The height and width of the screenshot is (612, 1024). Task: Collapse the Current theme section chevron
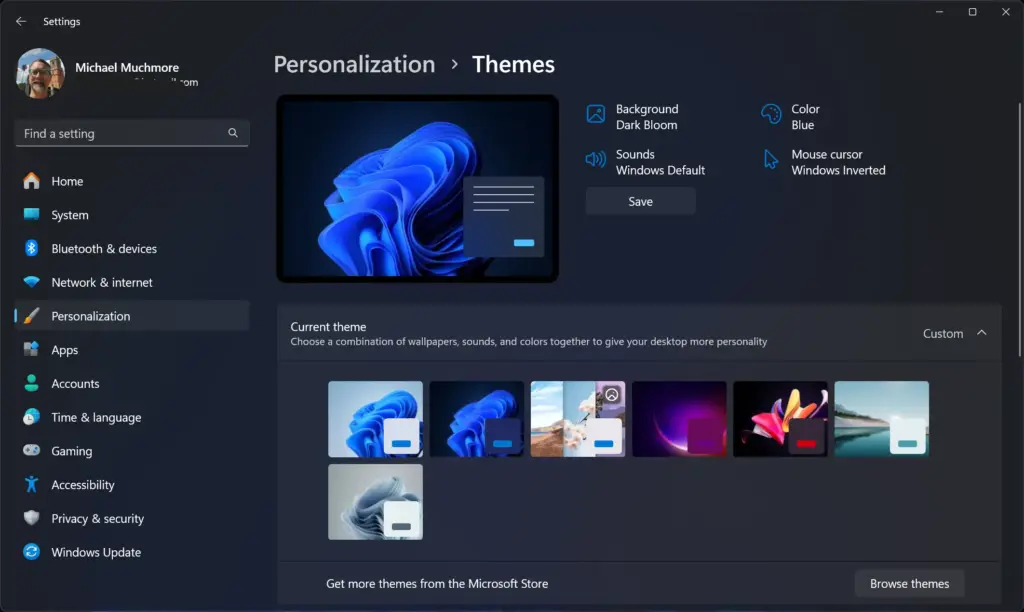[x=982, y=333]
